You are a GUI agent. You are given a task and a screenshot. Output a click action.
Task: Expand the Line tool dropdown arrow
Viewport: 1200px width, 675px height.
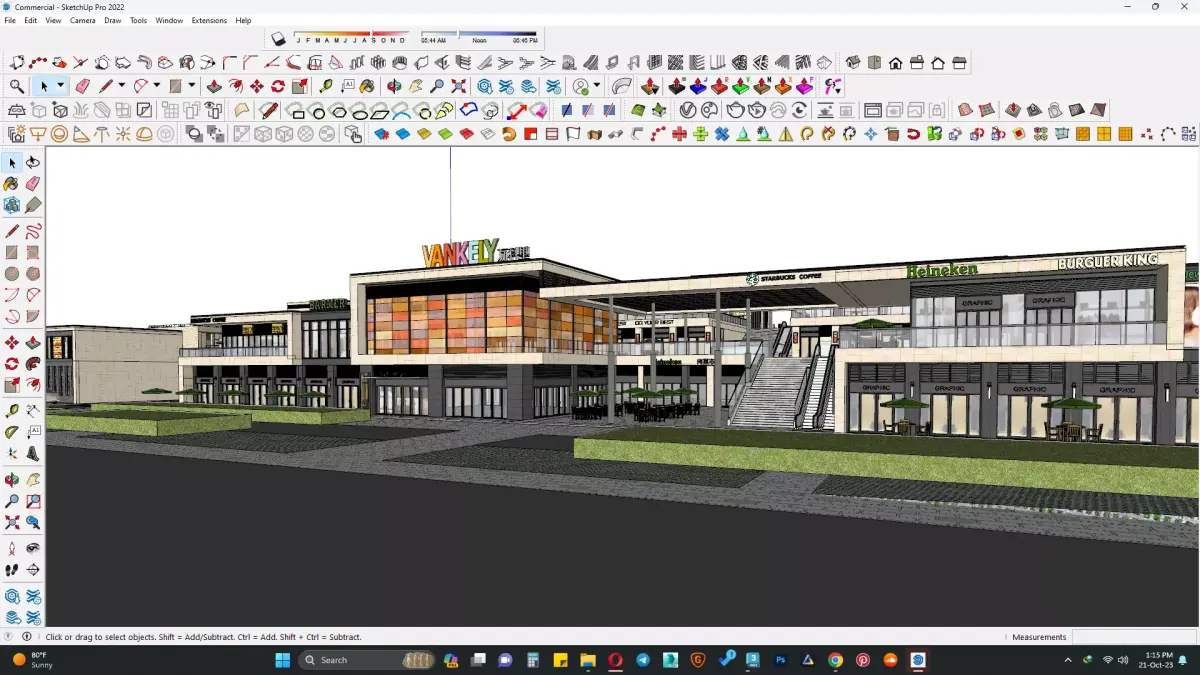pyautogui.click(x=122, y=86)
